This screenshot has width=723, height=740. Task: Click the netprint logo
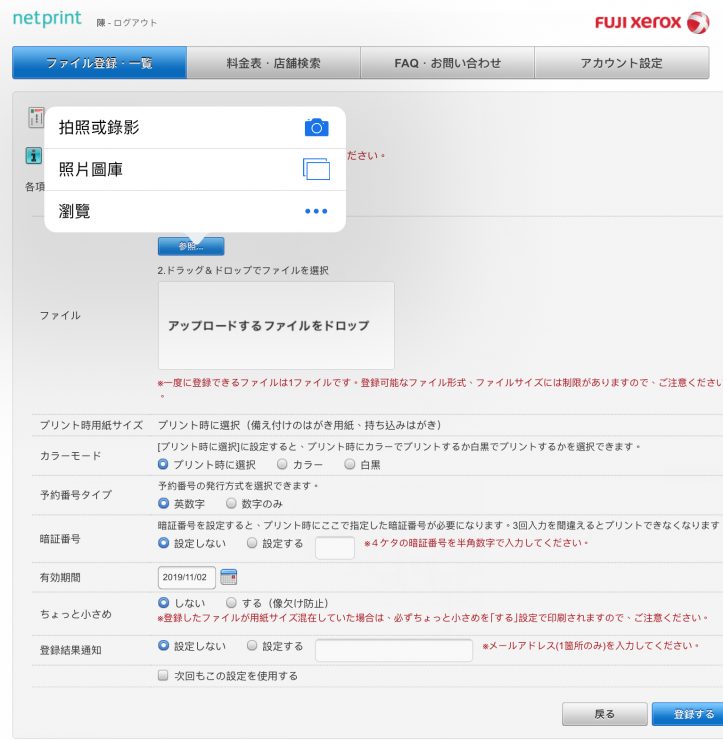point(50,20)
